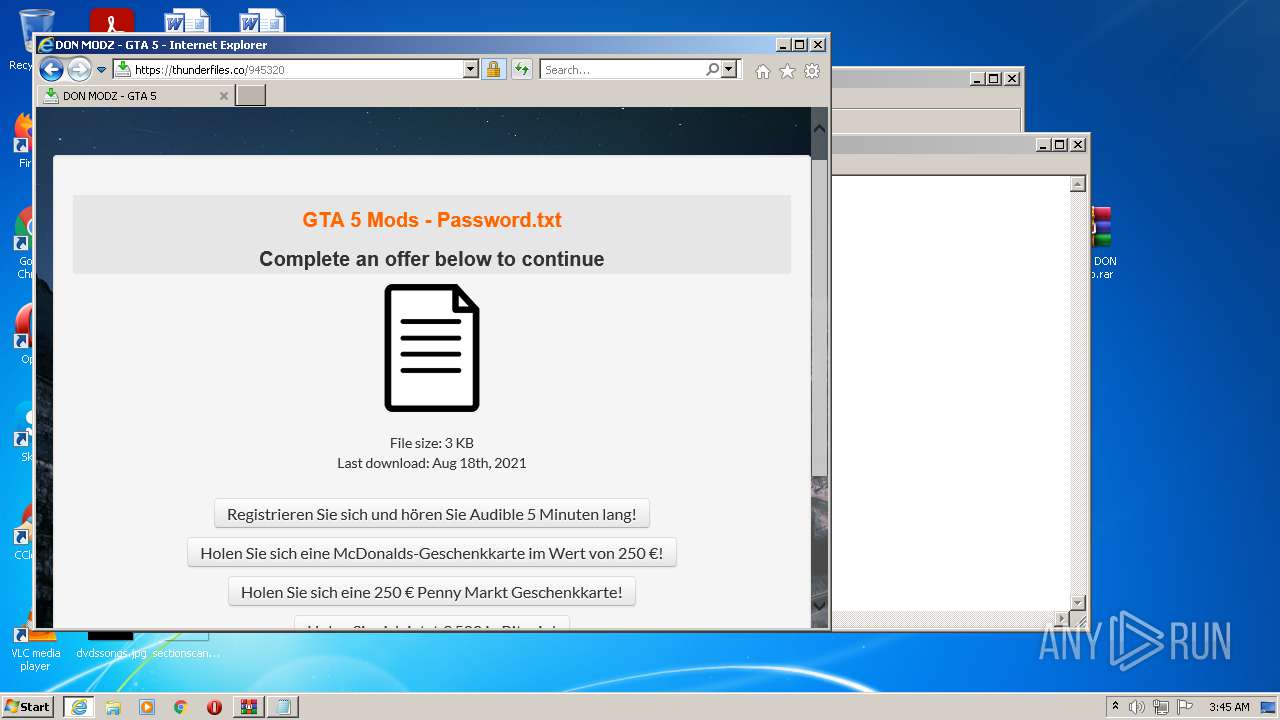1280x720 pixels.
Task: Click 'Last download: Aug 18th, 2021' text
Action: point(432,463)
